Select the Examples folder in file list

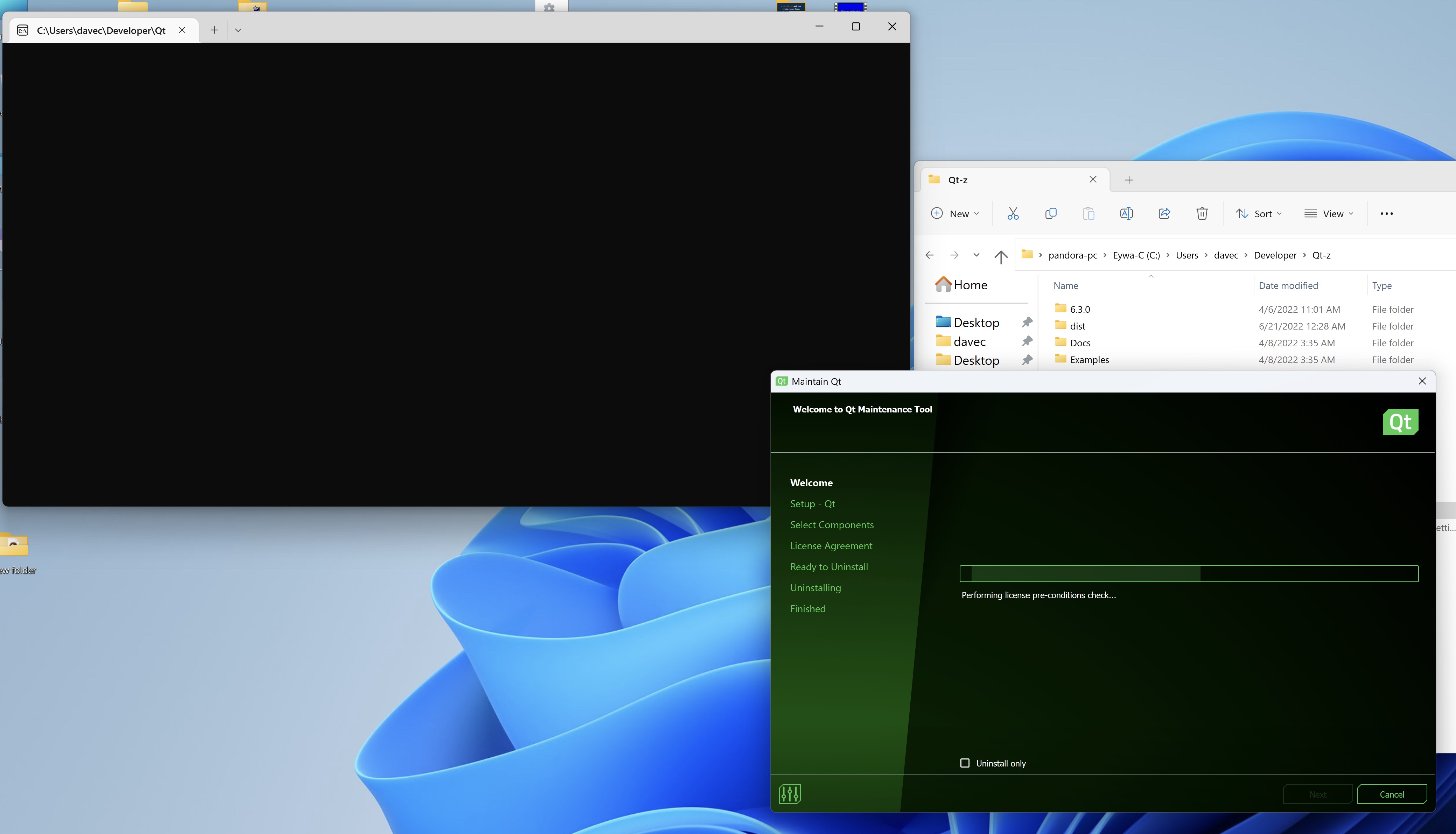[1089, 360]
